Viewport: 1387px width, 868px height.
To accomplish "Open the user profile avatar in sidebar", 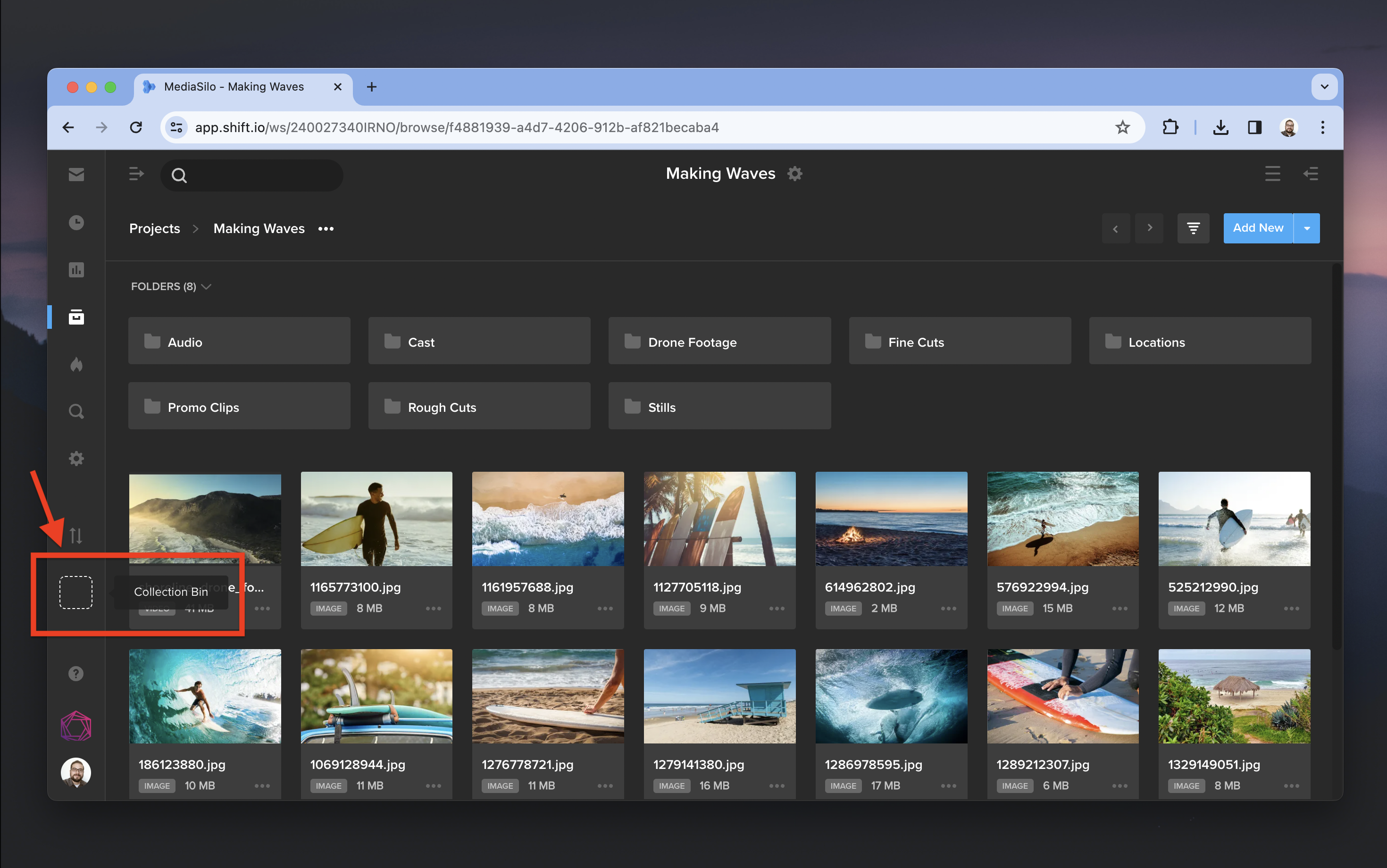I will click(x=76, y=772).
